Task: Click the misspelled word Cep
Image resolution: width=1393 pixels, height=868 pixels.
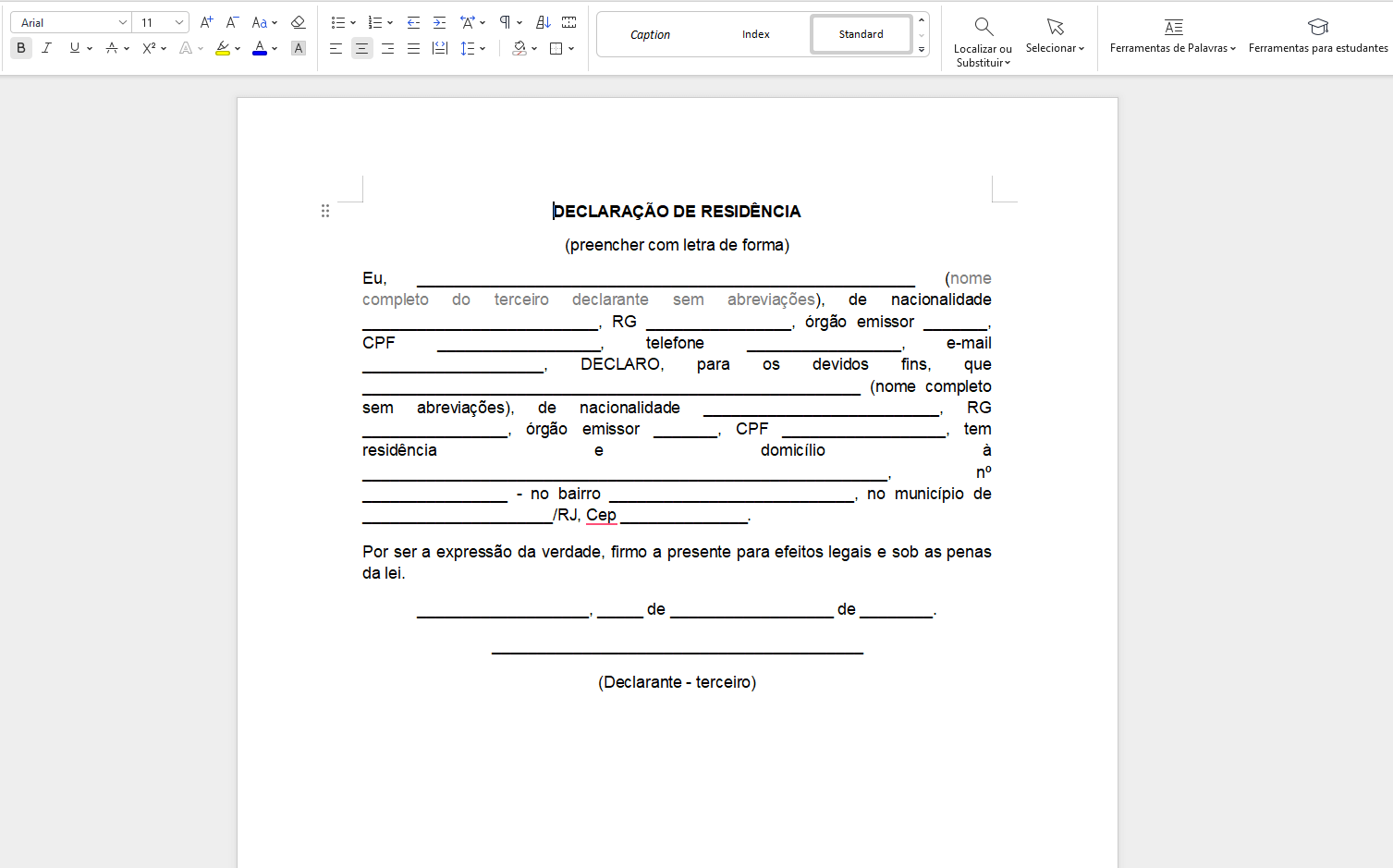Action: click(x=601, y=515)
